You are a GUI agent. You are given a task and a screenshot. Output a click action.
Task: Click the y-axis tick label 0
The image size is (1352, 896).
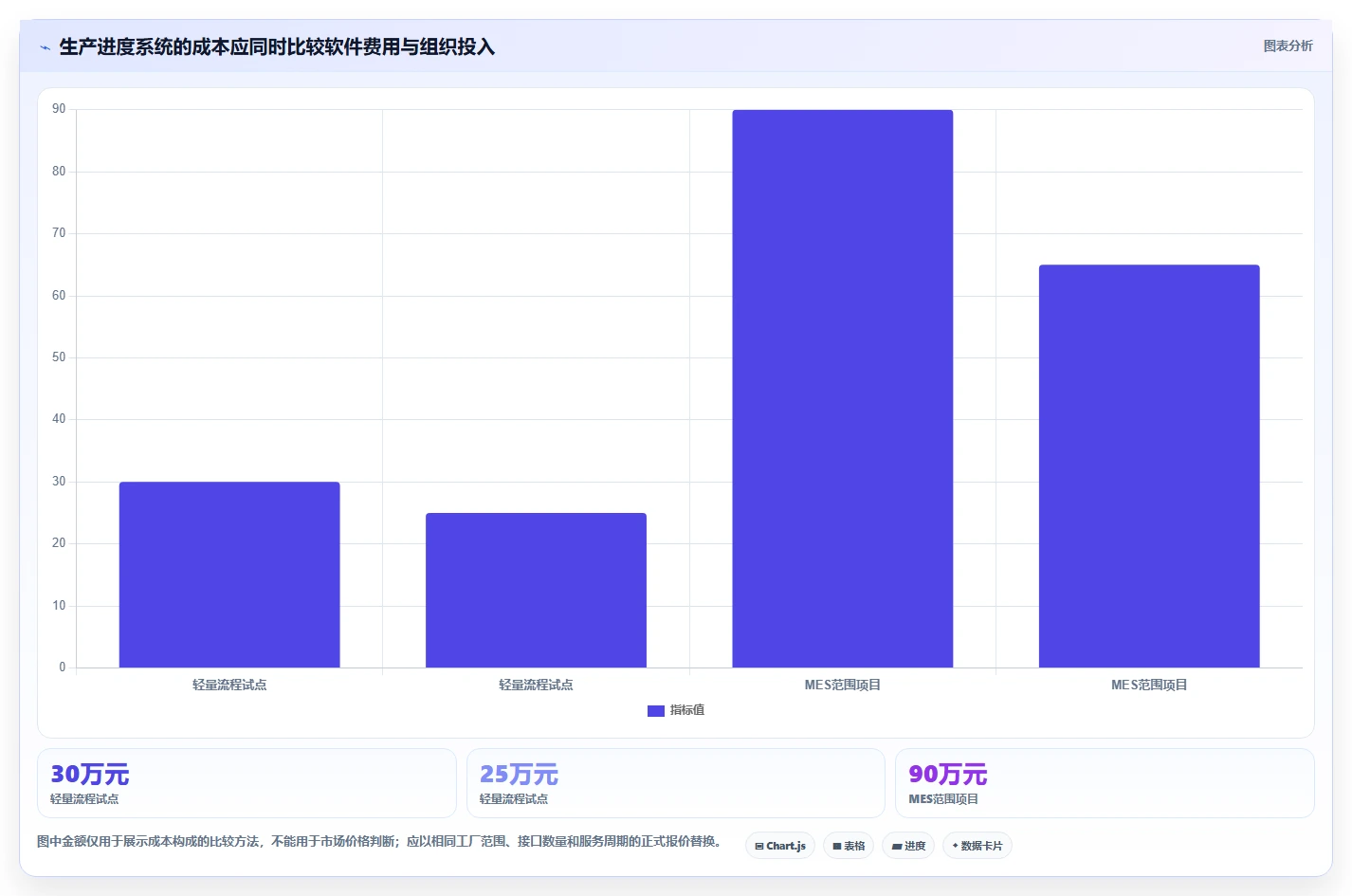(63, 667)
